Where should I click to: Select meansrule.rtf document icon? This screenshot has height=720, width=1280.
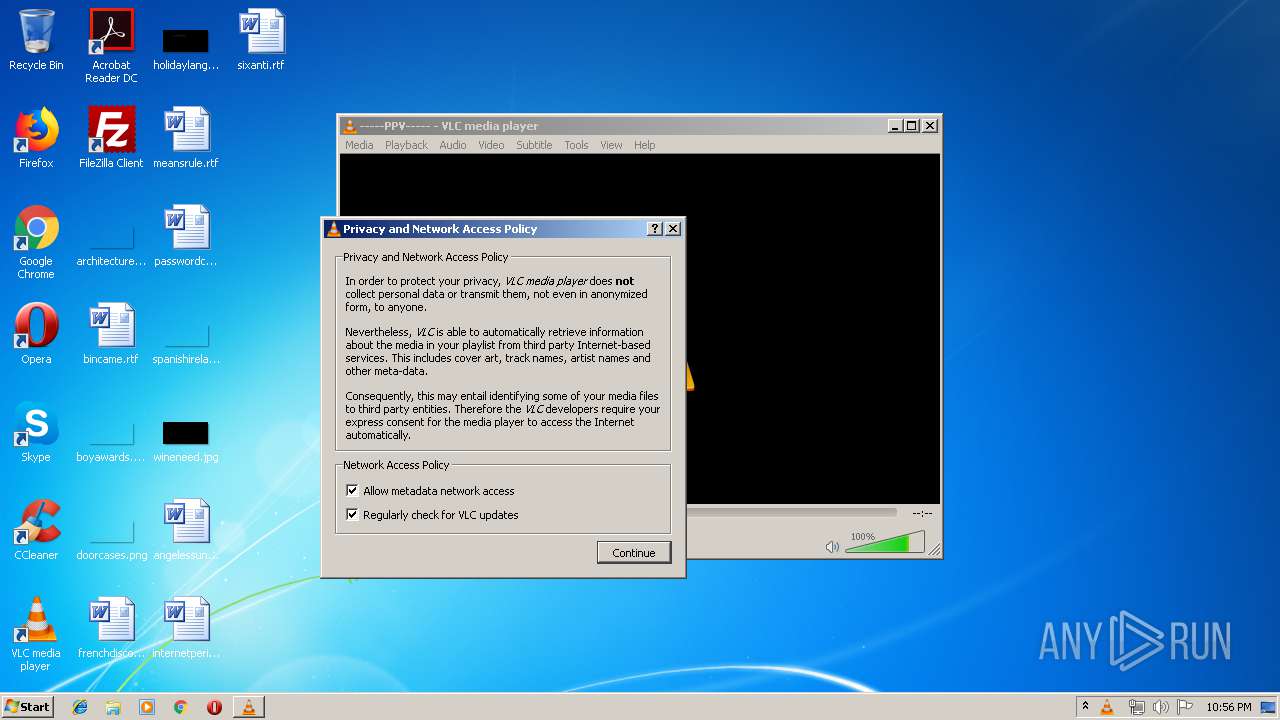[x=186, y=138]
